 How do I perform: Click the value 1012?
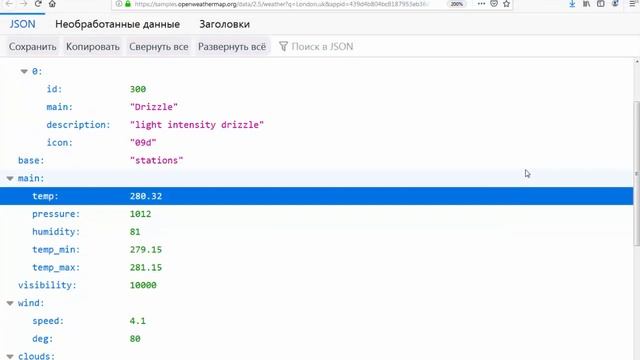[x=140, y=214]
